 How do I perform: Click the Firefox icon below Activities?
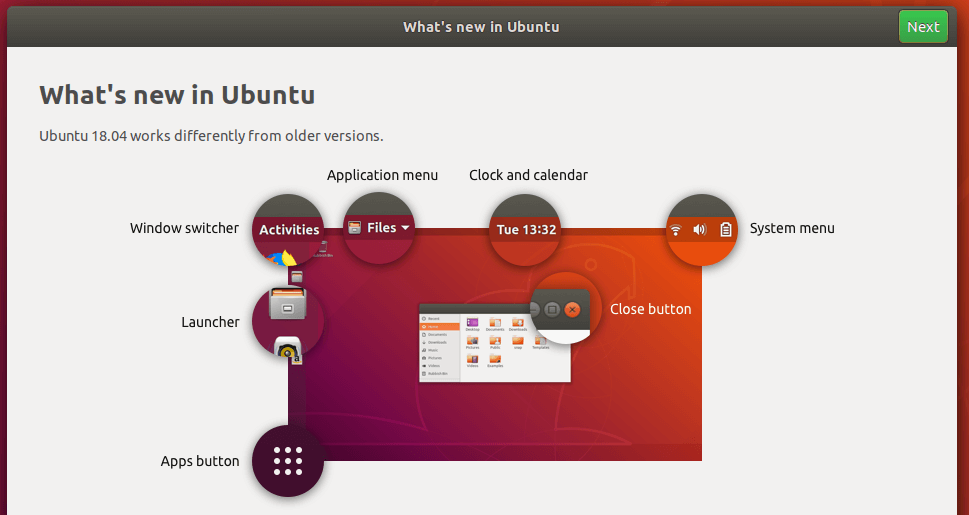[277, 258]
